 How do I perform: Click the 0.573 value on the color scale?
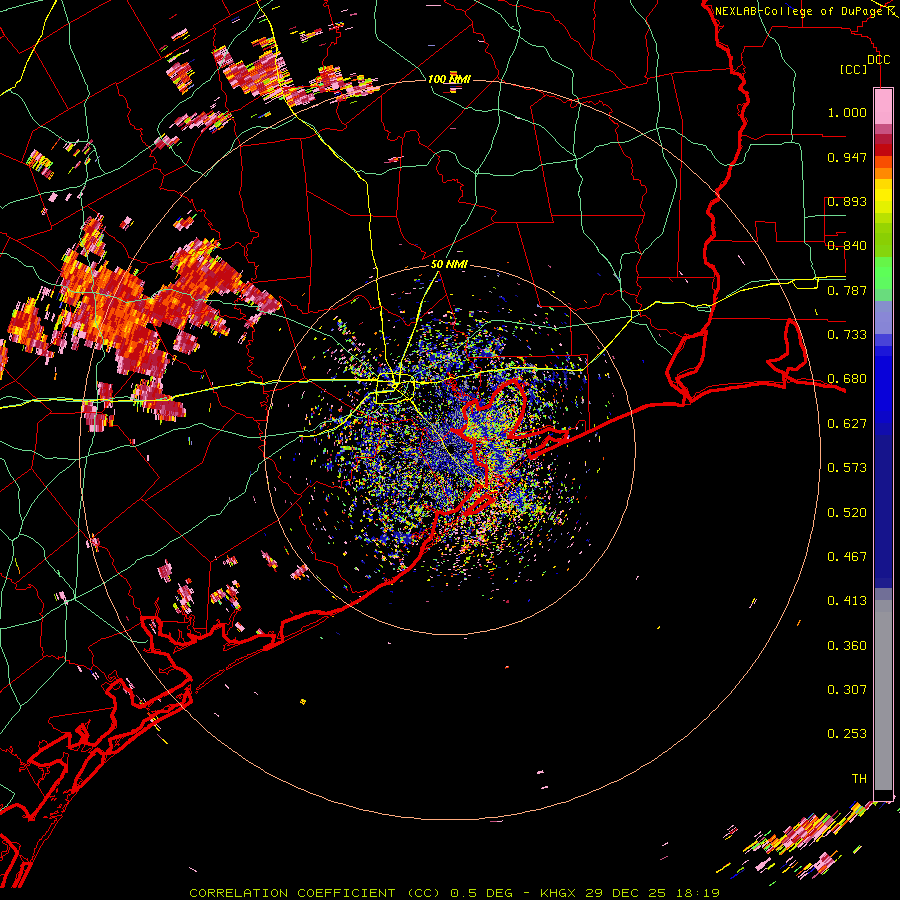point(847,468)
